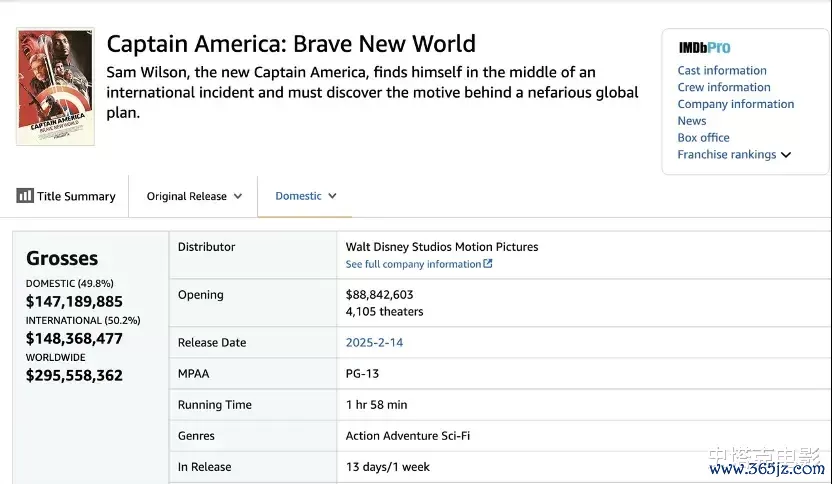Viewport: 832px width, 484px height.
Task: Switch to the Title Summary tab
Action: coord(66,196)
